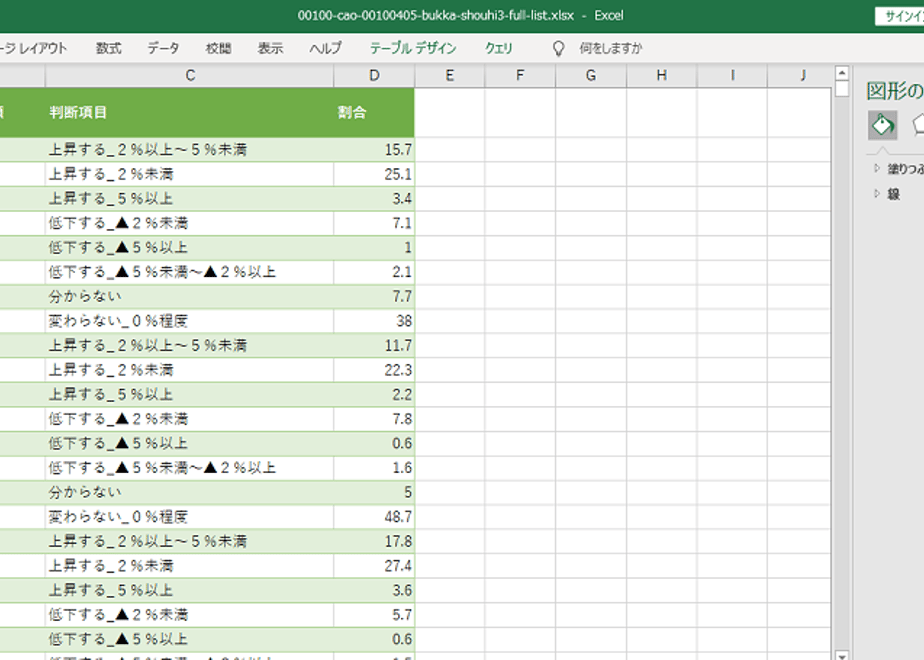The height and width of the screenshot is (660, 924).
Task: Select the cell with value 3.6
Action: point(374,590)
